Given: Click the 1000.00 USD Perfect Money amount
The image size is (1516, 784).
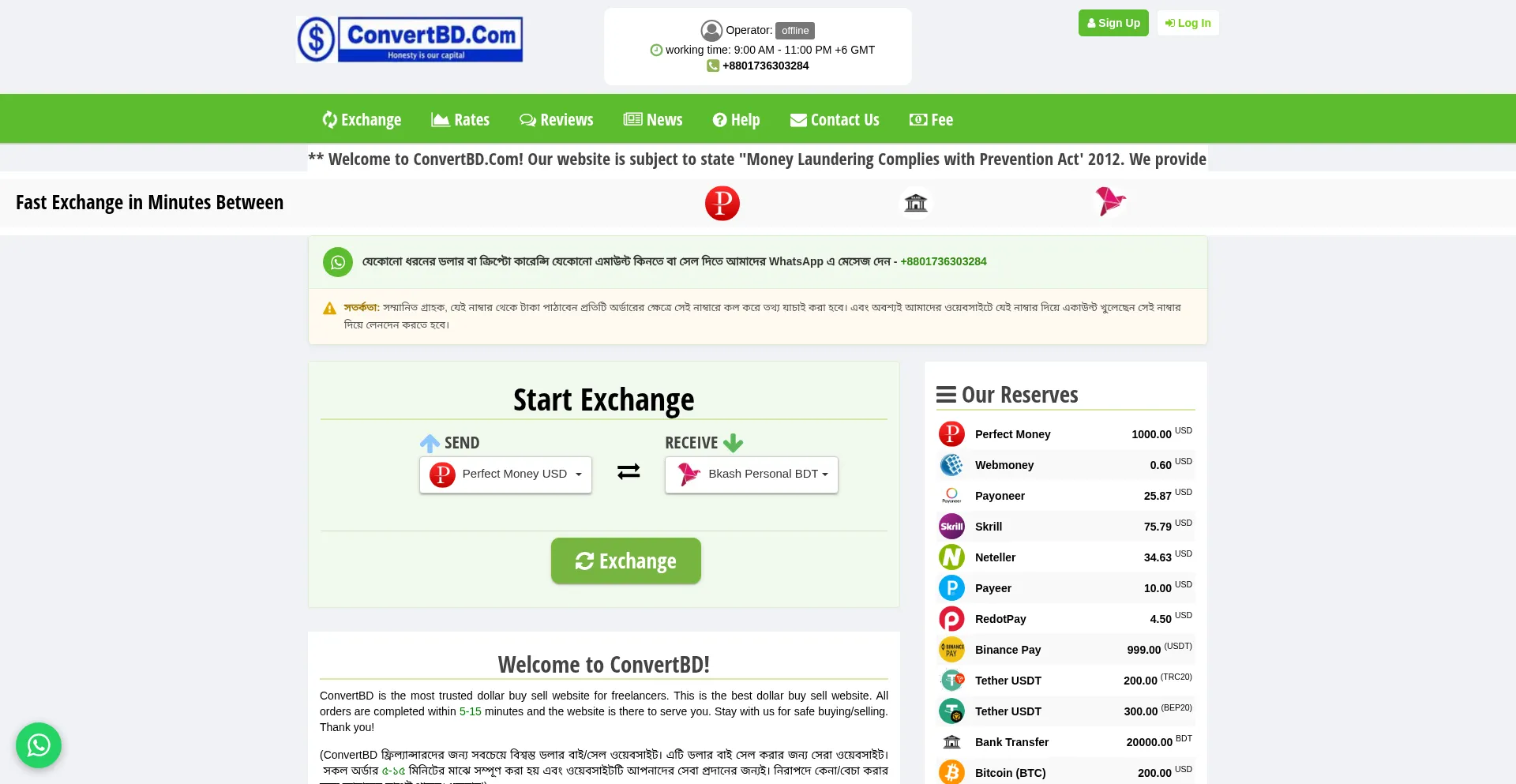Looking at the screenshot, I should [1162, 433].
